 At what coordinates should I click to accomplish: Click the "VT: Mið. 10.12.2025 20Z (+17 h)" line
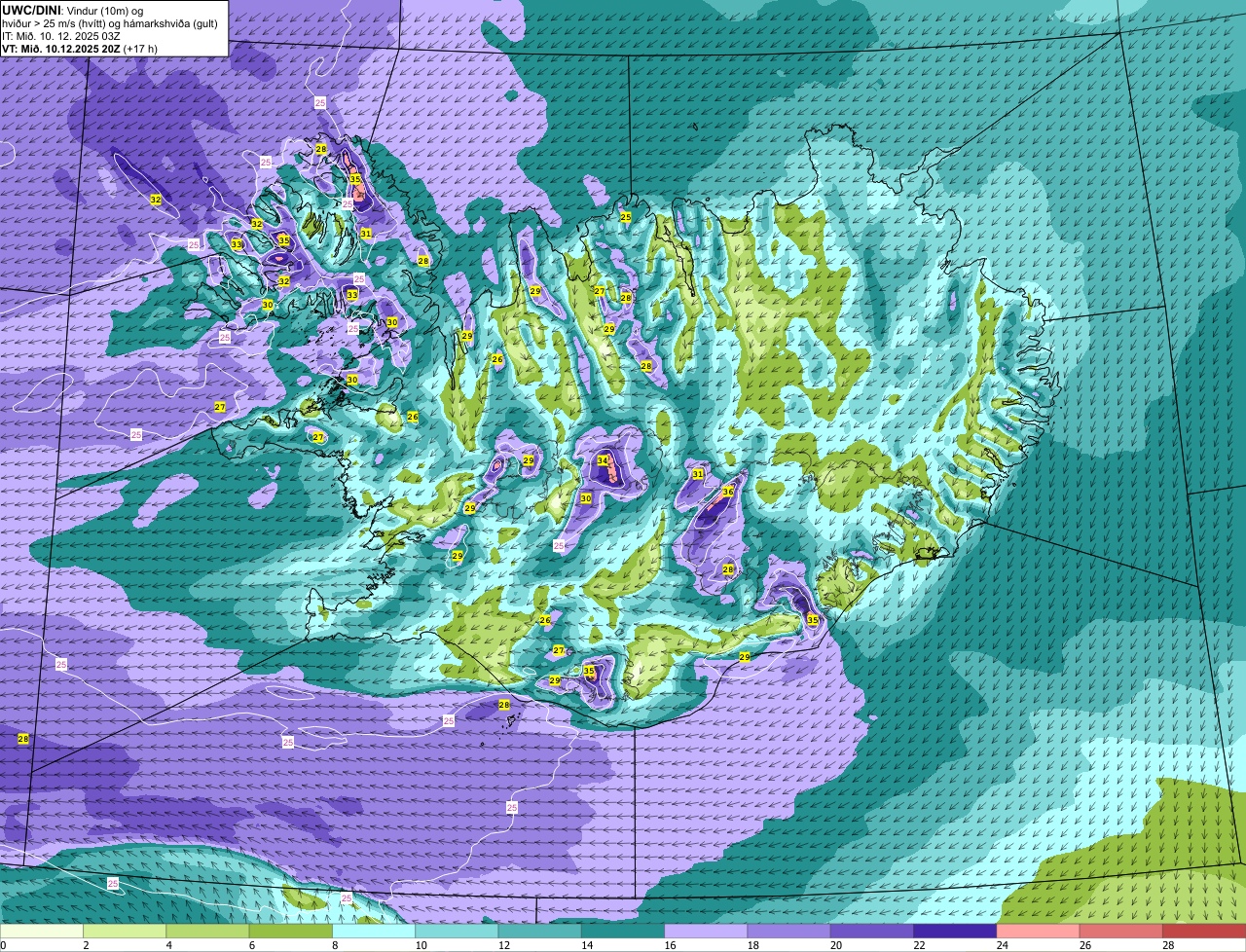(x=80, y=49)
